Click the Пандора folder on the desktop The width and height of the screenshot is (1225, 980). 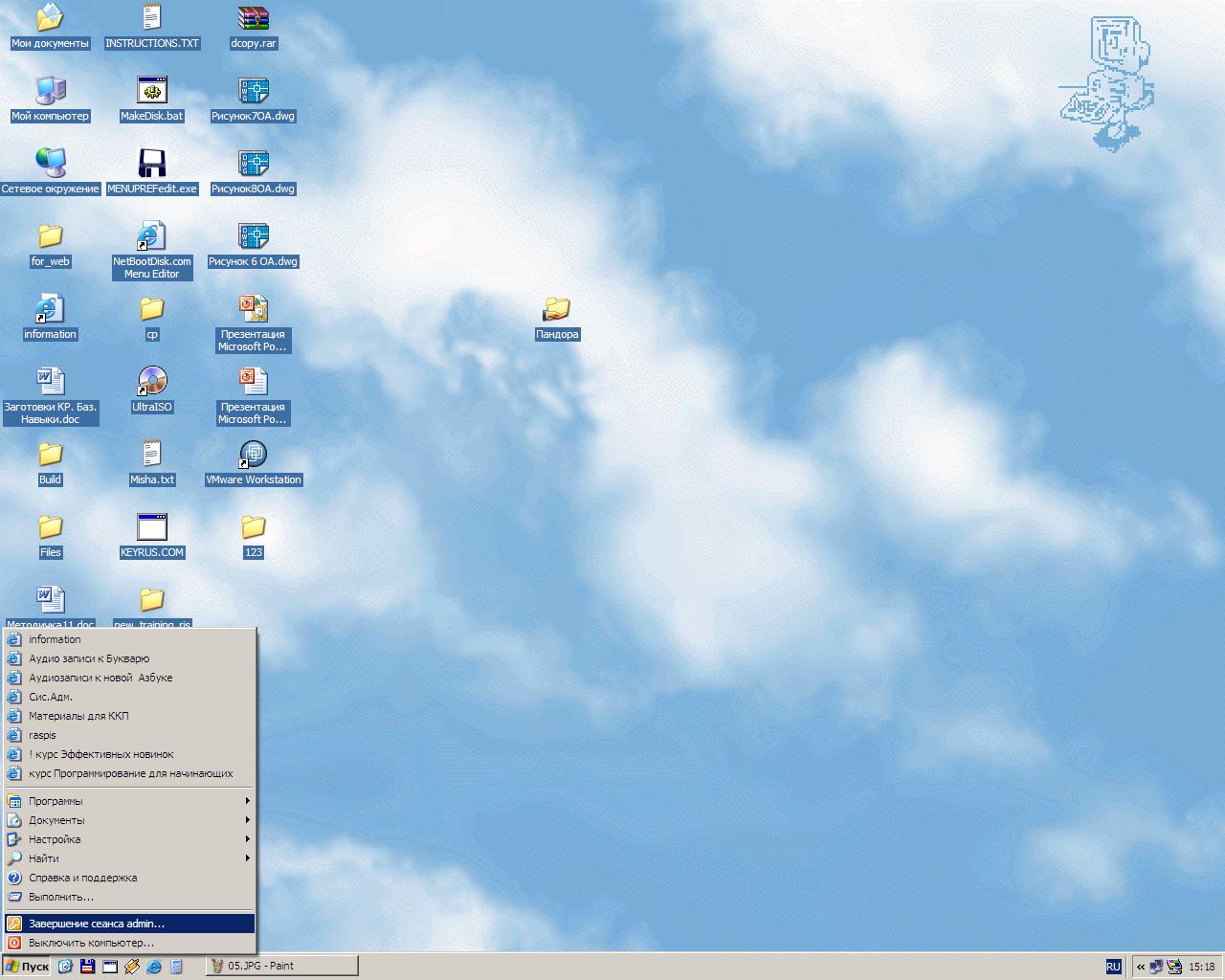click(556, 309)
